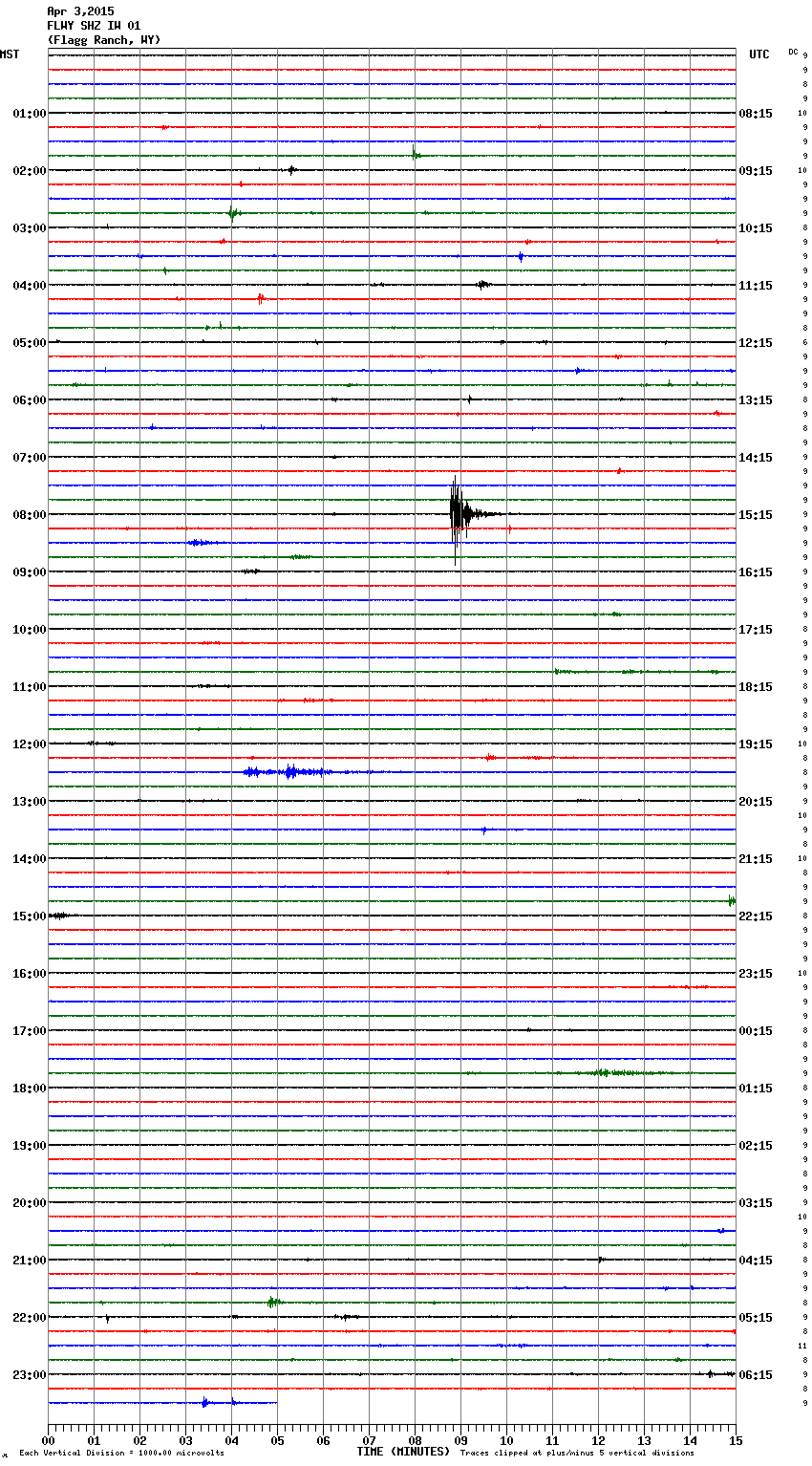Click the 05 minute axis tick label
812x1466 pixels.
point(277,1440)
